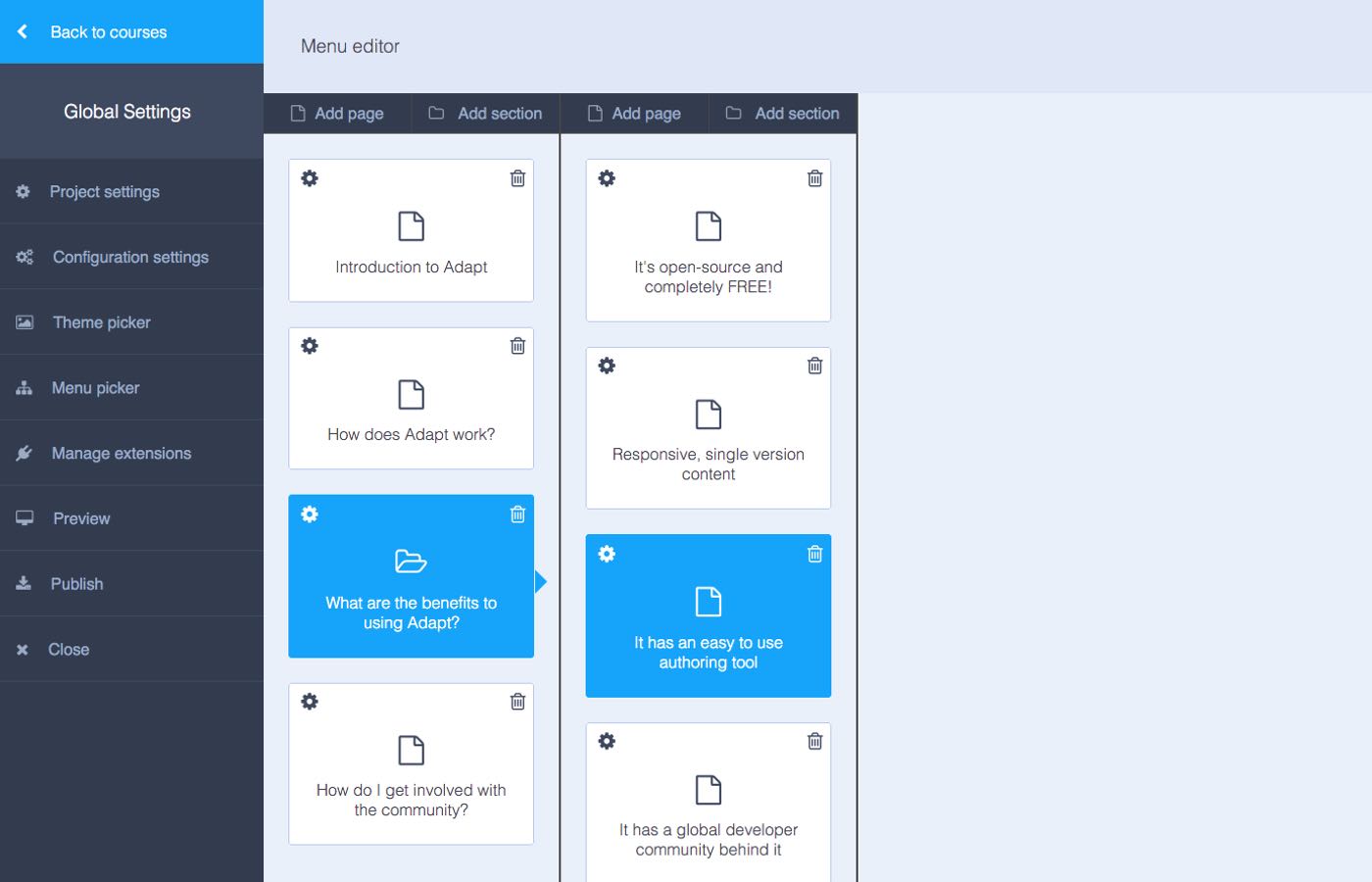Image resolution: width=1372 pixels, height=882 pixels.
Task: Open the Theme picker
Action: click(131, 322)
